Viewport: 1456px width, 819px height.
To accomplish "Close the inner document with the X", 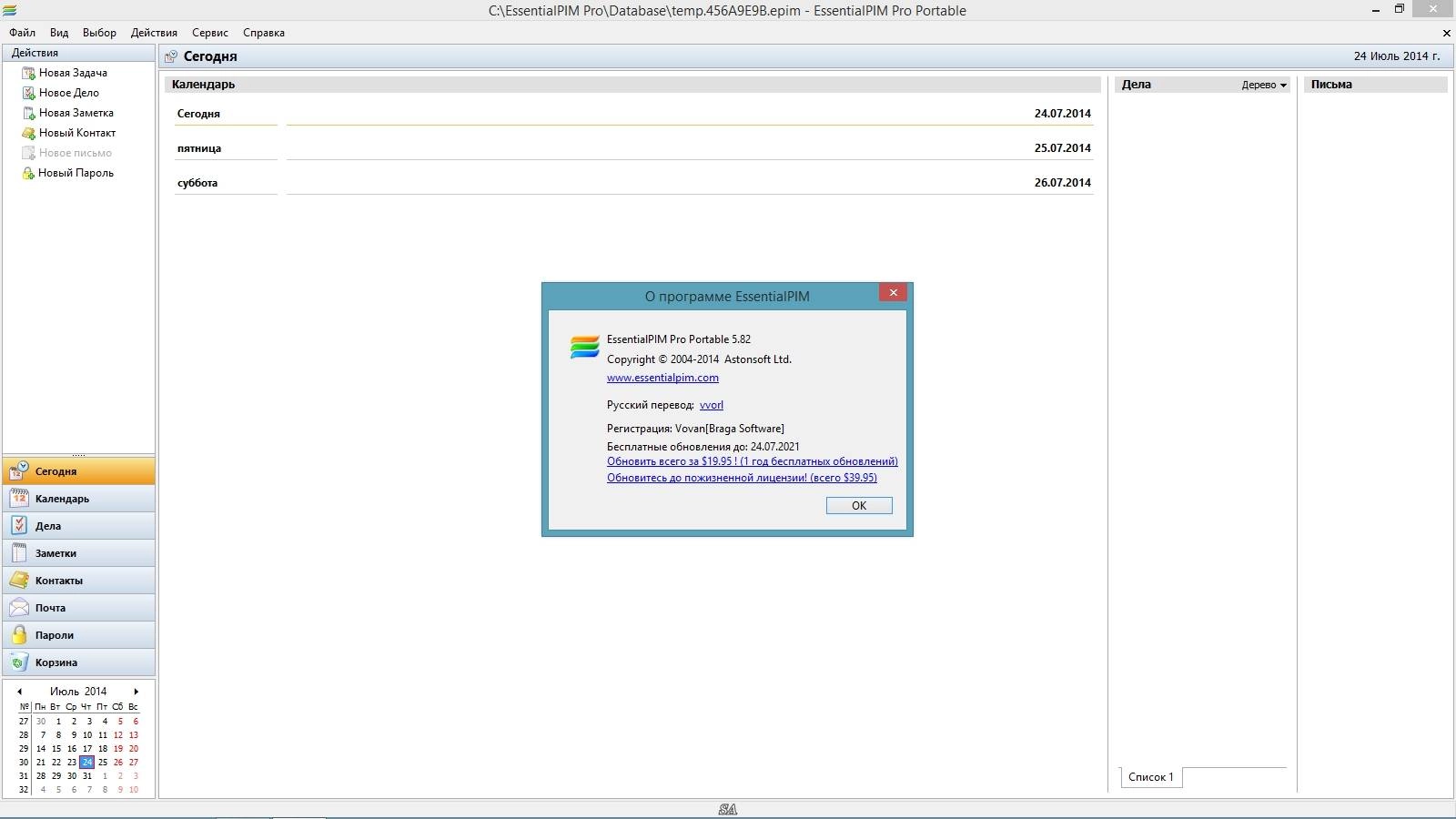I will pyautogui.click(x=1447, y=33).
